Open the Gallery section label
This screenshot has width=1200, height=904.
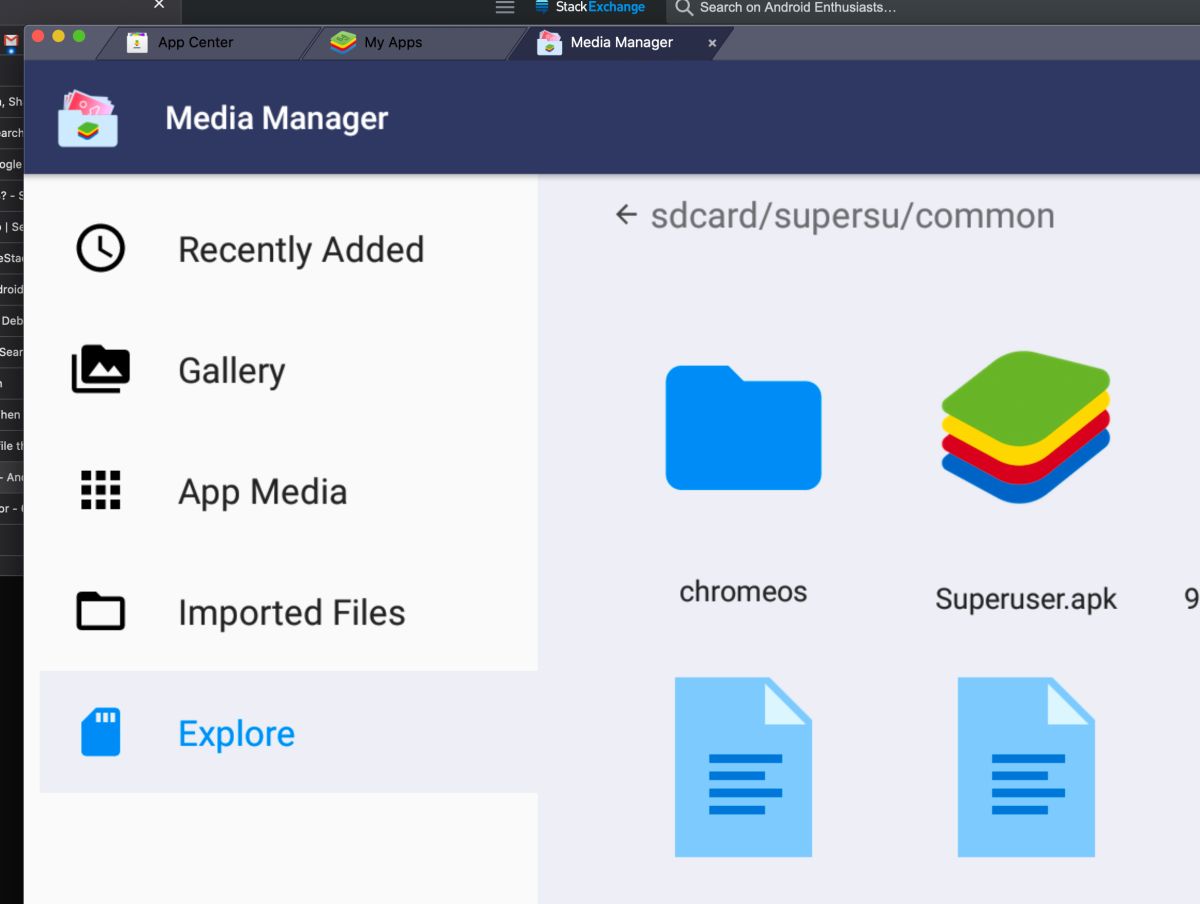[232, 371]
